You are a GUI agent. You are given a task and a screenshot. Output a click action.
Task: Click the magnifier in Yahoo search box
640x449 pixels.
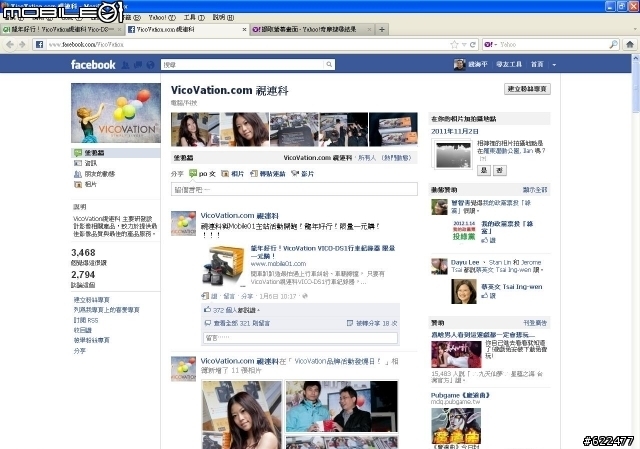(613, 44)
